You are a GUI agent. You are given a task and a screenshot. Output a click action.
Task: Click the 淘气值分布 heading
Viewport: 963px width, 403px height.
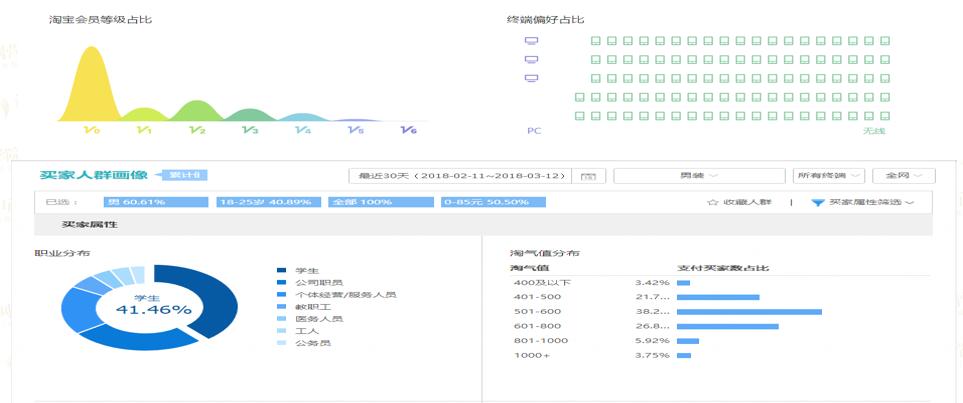(x=545, y=252)
